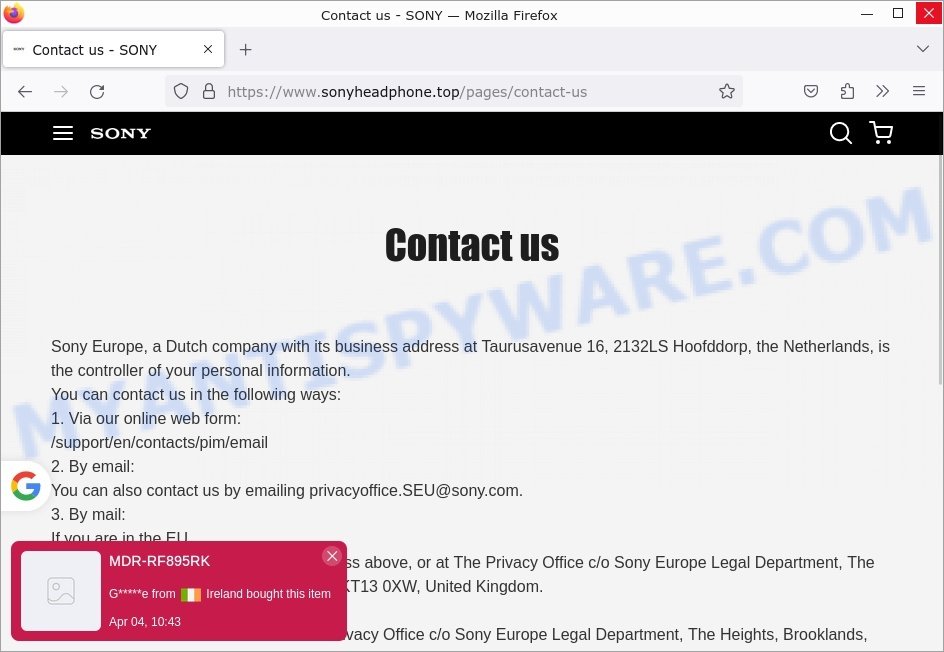Dismiss the MDR-RF895RK purchase popup
The height and width of the screenshot is (652, 944).
click(332, 556)
